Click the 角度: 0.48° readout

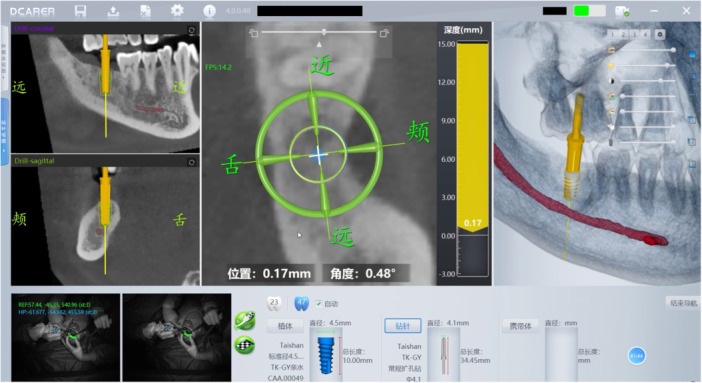[x=364, y=273]
